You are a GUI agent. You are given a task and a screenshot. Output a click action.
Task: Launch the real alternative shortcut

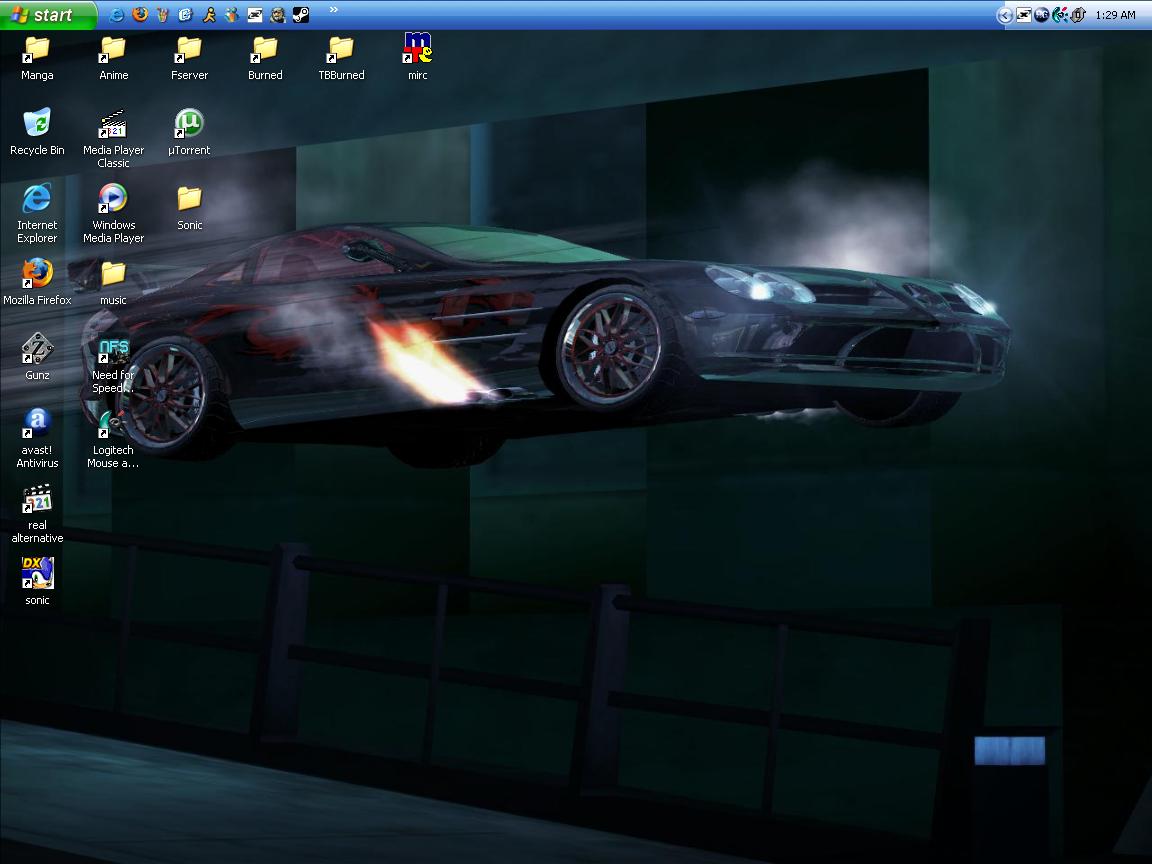[x=37, y=514]
